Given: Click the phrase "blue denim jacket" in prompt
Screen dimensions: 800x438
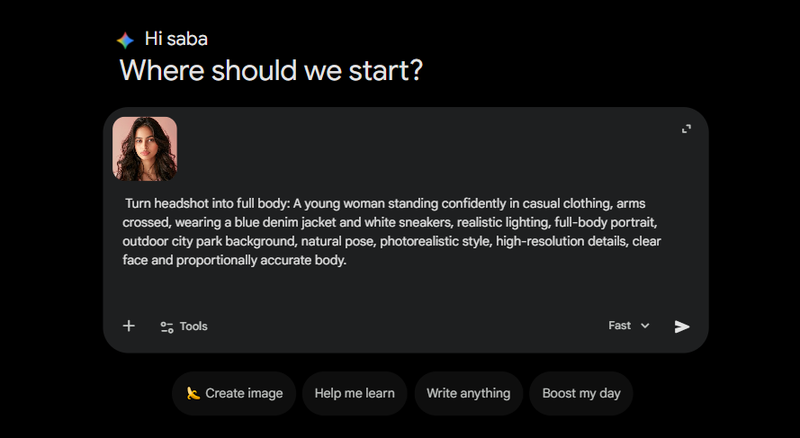Looking at the screenshot, I should tap(291, 222).
